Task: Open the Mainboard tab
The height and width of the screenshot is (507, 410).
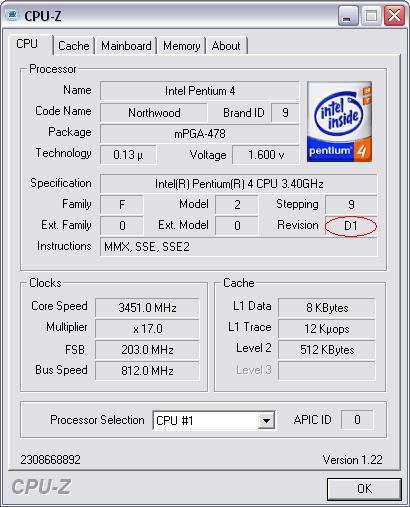Action: click(126, 46)
